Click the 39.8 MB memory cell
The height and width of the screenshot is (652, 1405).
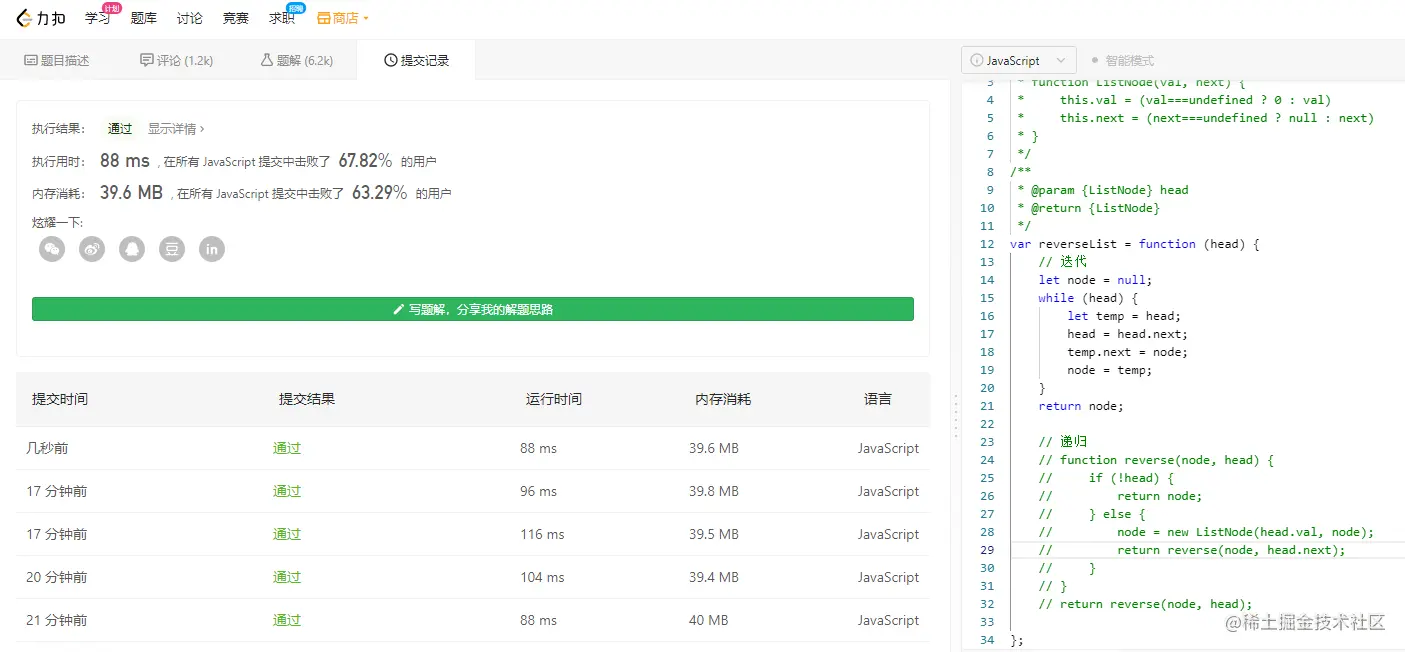(714, 491)
